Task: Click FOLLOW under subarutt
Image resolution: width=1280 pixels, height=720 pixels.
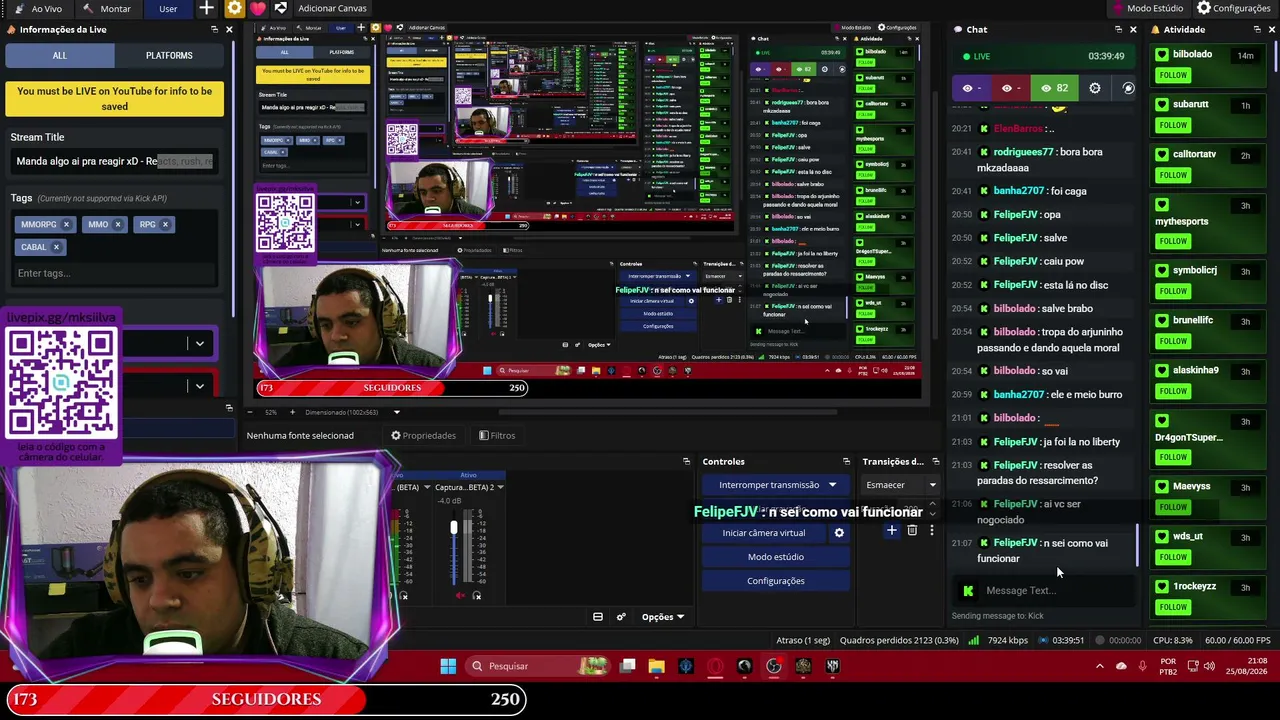Action: (1173, 125)
